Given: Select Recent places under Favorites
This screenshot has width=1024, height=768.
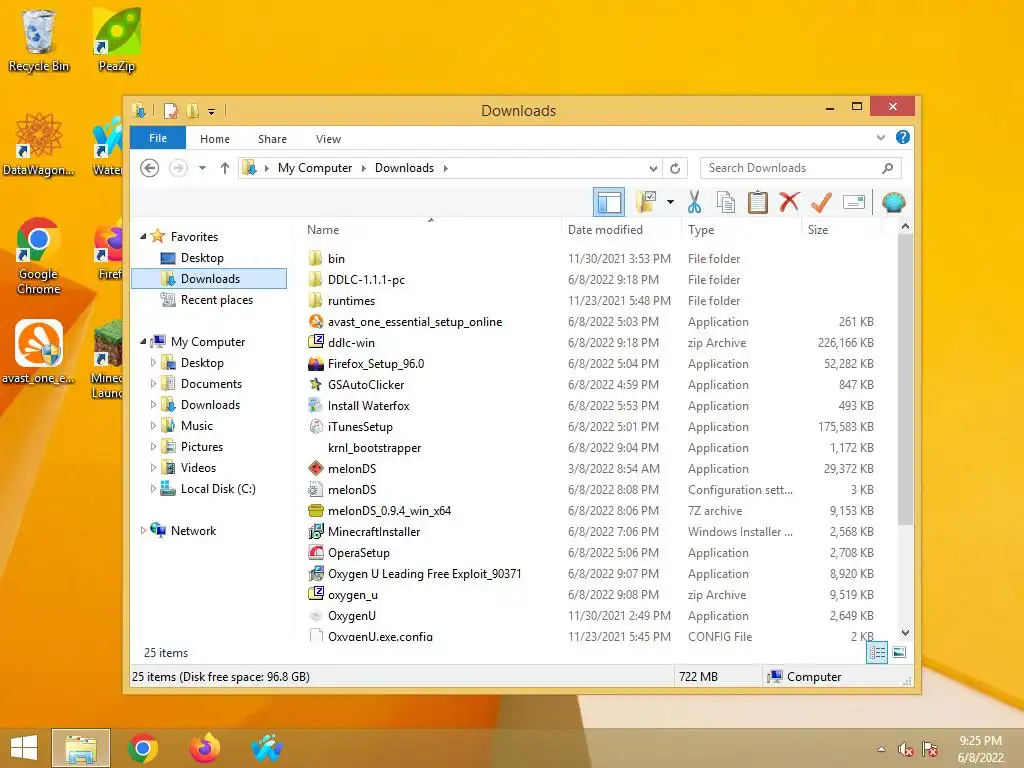Looking at the screenshot, I should (x=216, y=300).
